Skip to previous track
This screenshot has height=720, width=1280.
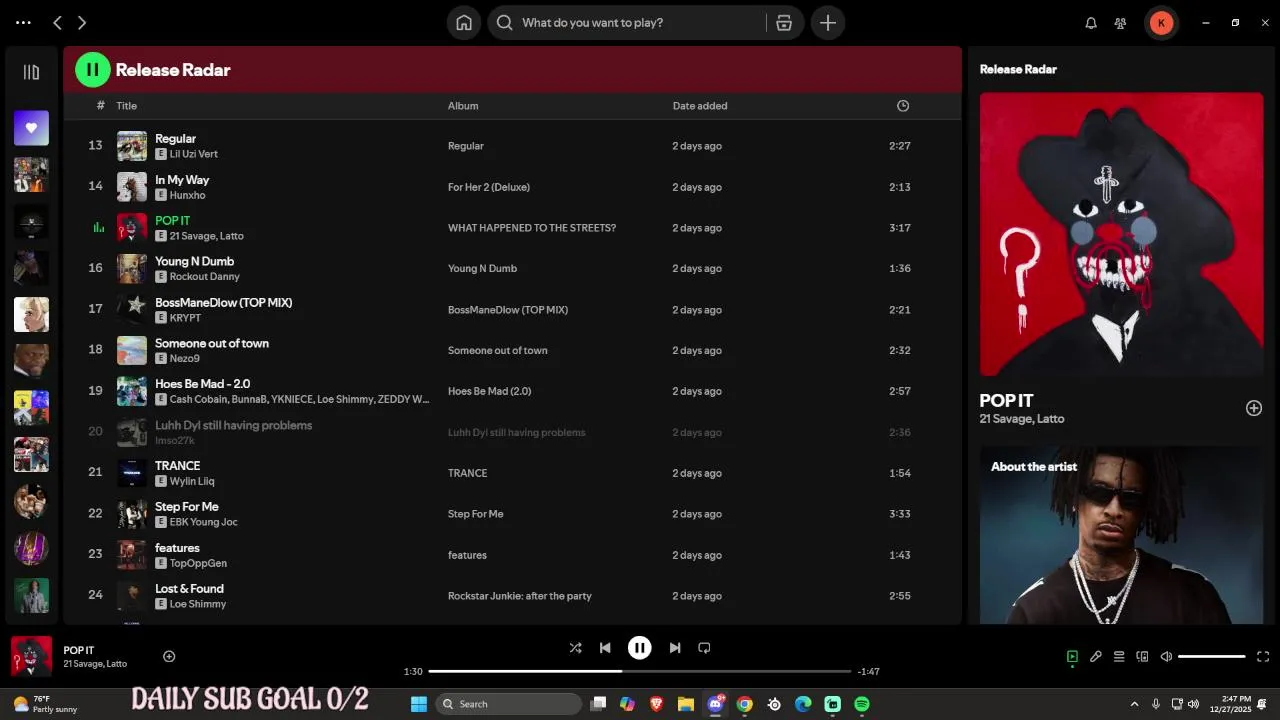(x=605, y=648)
